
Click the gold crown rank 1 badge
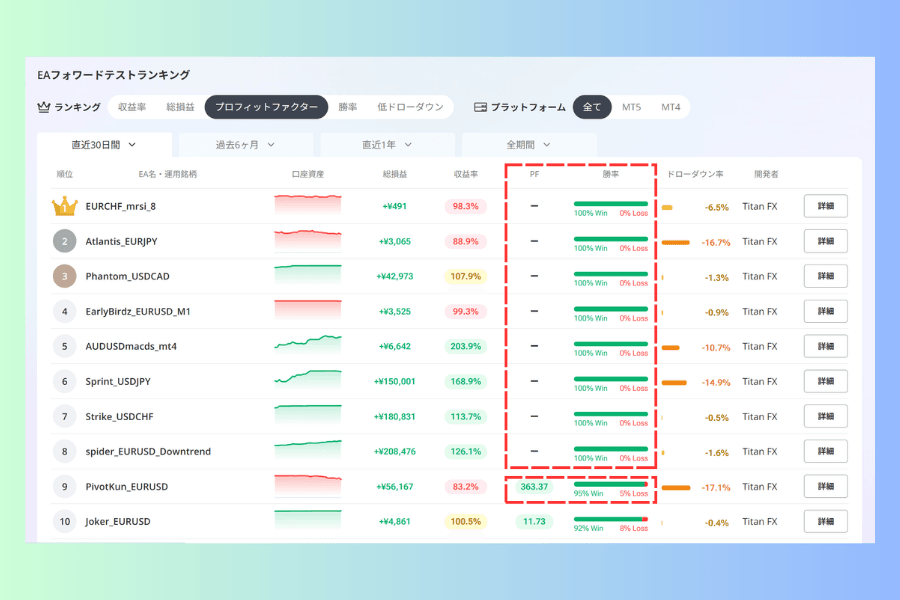pyautogui.click(x=65, y=206)
